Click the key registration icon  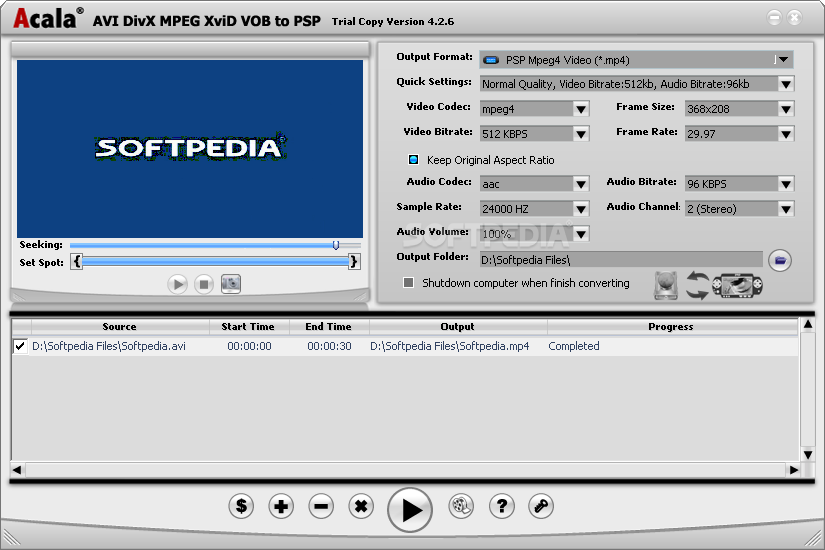[x=541, y=506]
